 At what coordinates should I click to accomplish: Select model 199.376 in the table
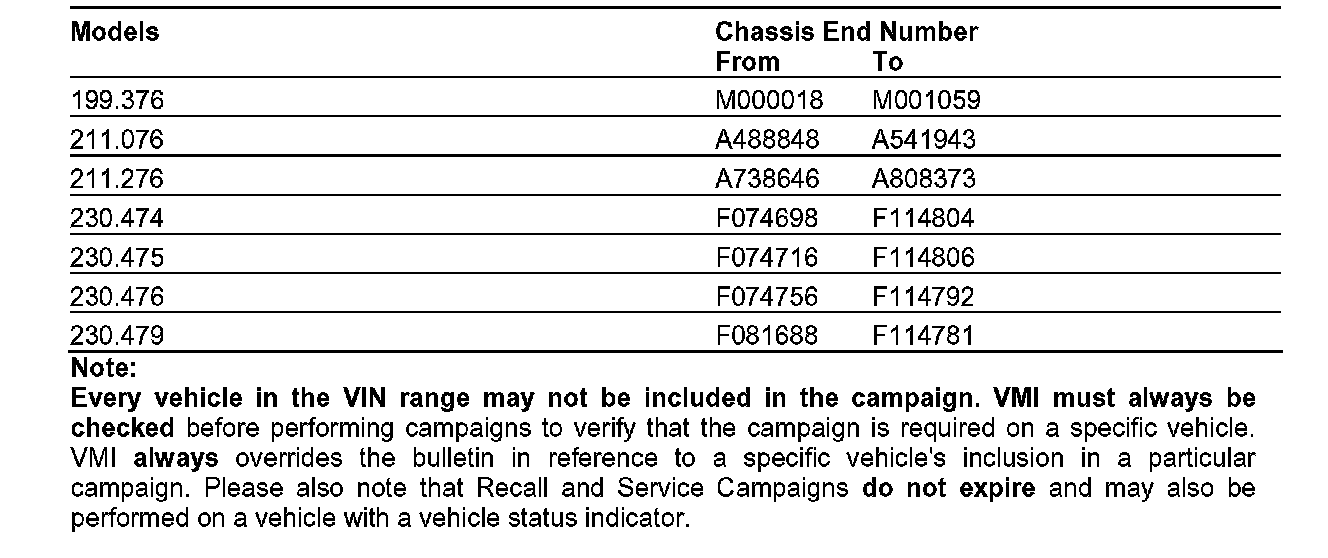tap(117, 100)
